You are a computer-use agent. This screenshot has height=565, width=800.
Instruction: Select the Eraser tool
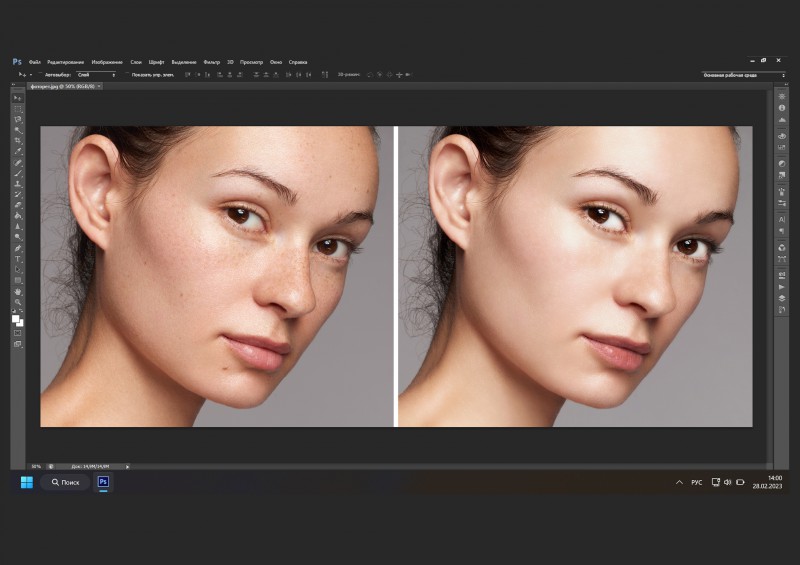coord(18,205)
